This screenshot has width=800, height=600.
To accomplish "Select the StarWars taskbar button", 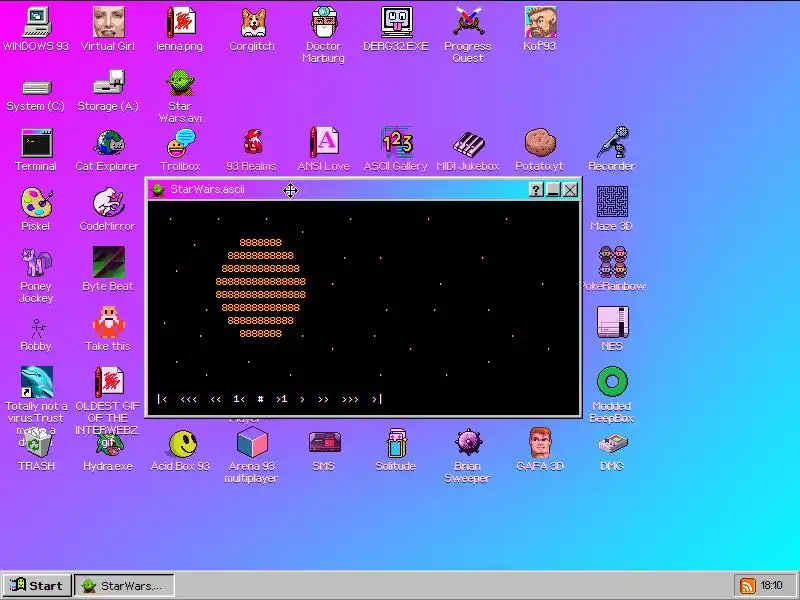I will 124,585.
